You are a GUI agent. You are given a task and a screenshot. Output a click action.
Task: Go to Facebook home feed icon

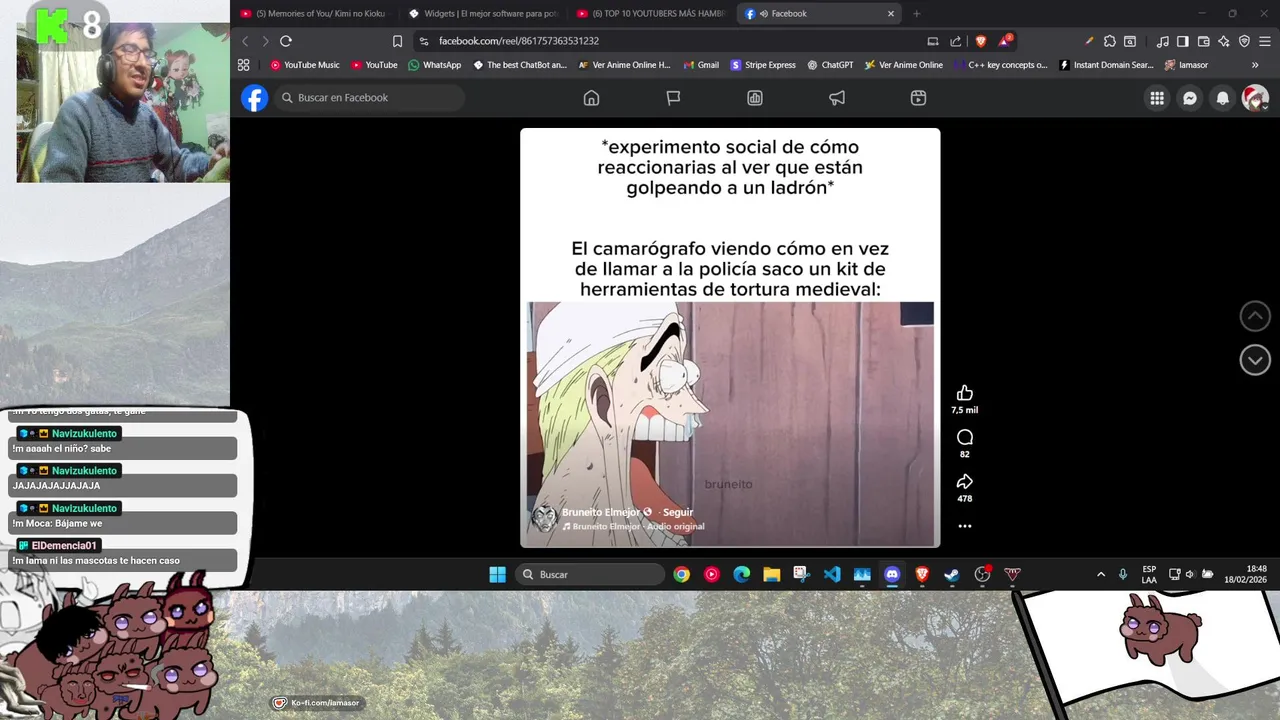click(591, 98)
